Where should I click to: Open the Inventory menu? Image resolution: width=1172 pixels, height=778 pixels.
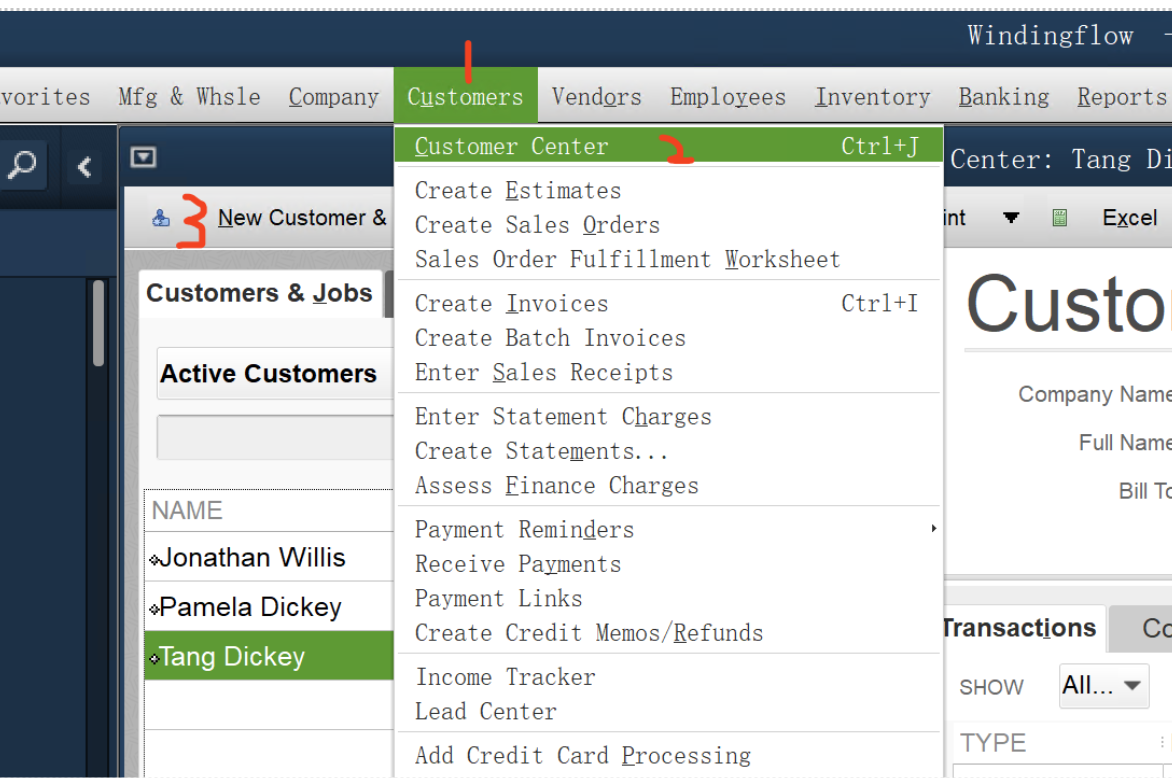[x=872, y=96]
